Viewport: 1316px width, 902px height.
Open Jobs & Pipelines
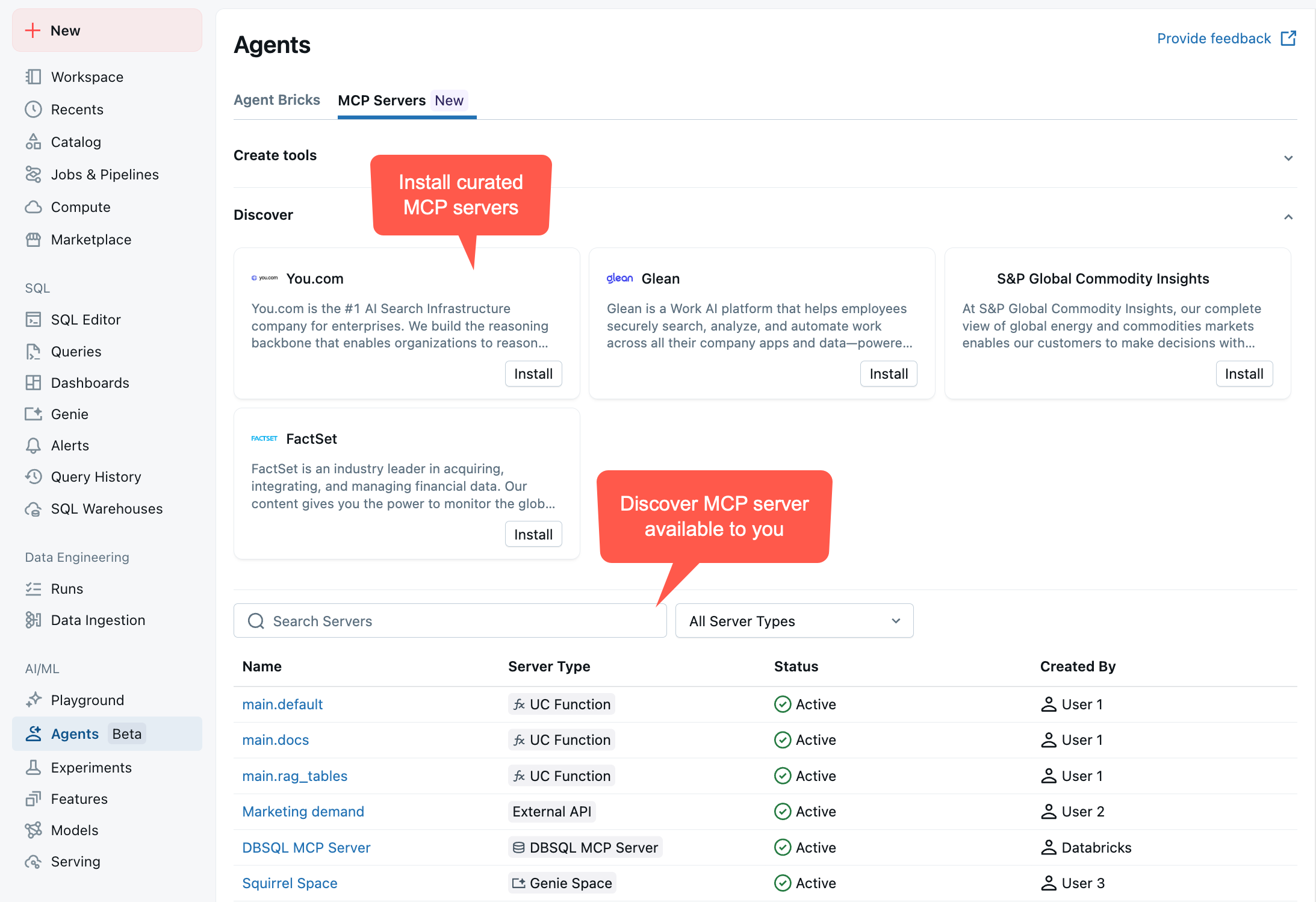click(104, 174)
